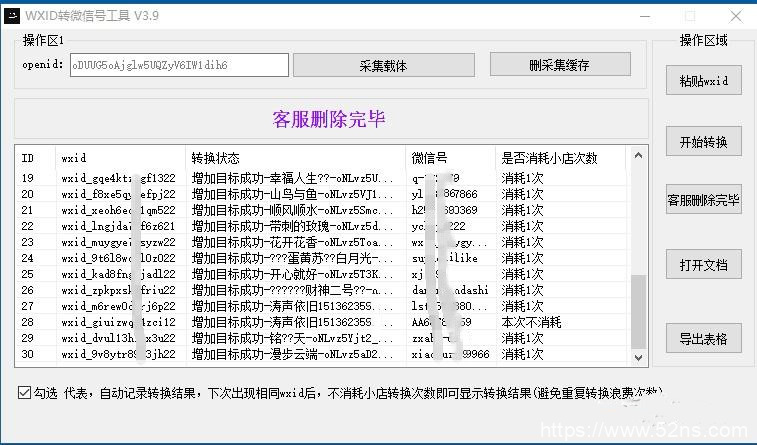Screen dimensions: 757x445
Task: Click the openid input field
Action: pos(179,65)
